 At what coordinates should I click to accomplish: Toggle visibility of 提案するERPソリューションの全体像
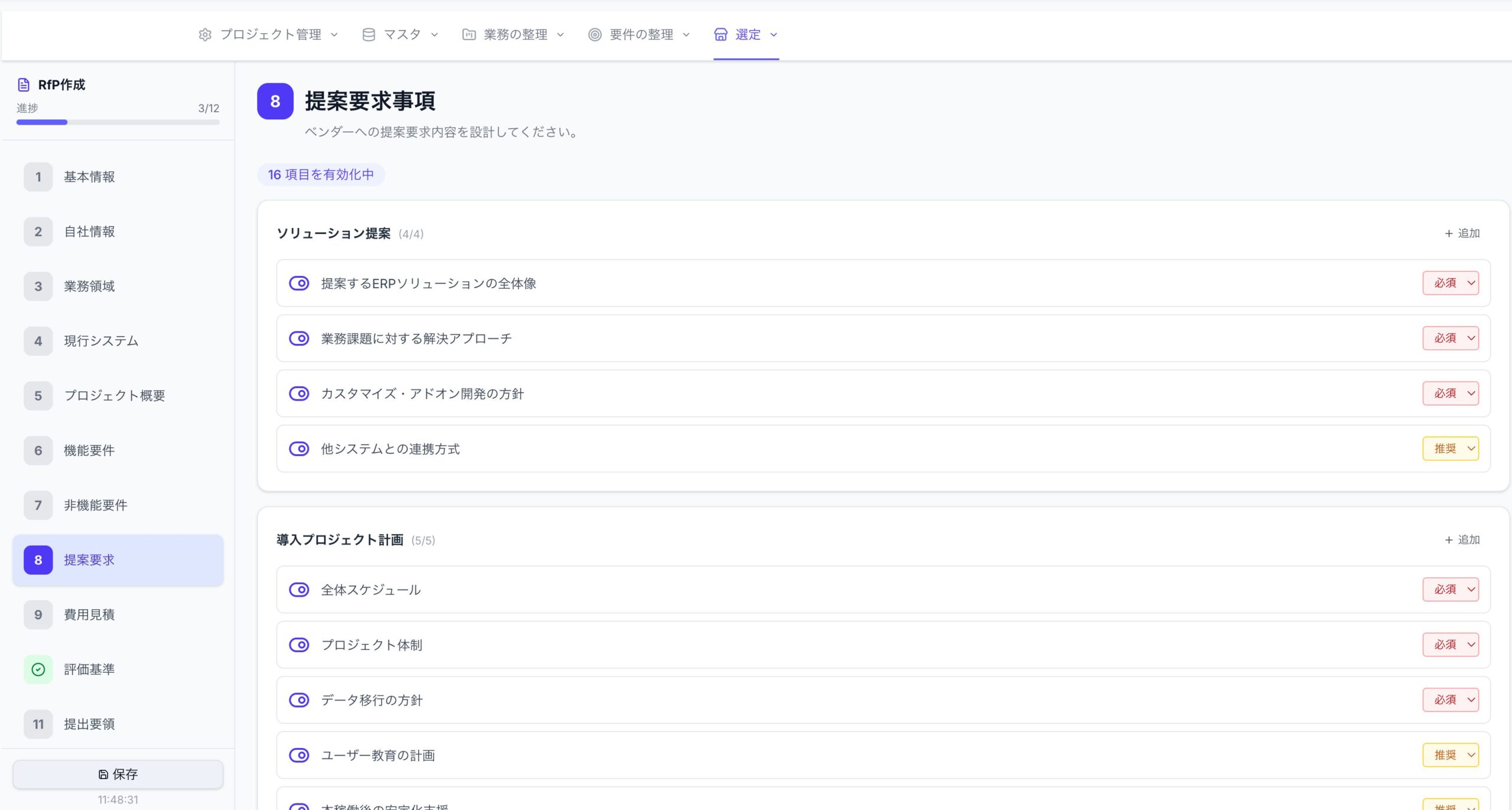point(299,284)
